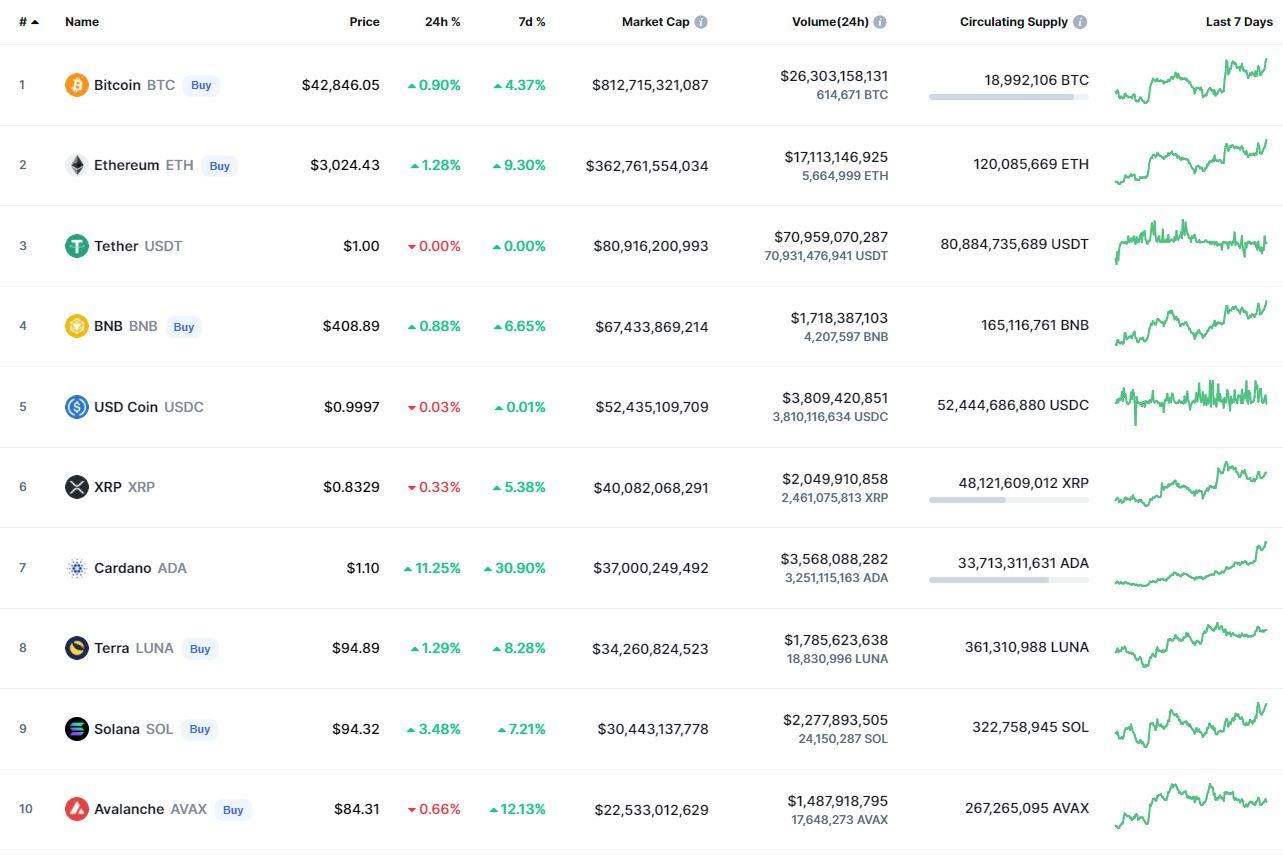The width and height of the screenshot is (1283, 859).
Task: Click Buy button next to Bitcoin
Action: [201, 86]
